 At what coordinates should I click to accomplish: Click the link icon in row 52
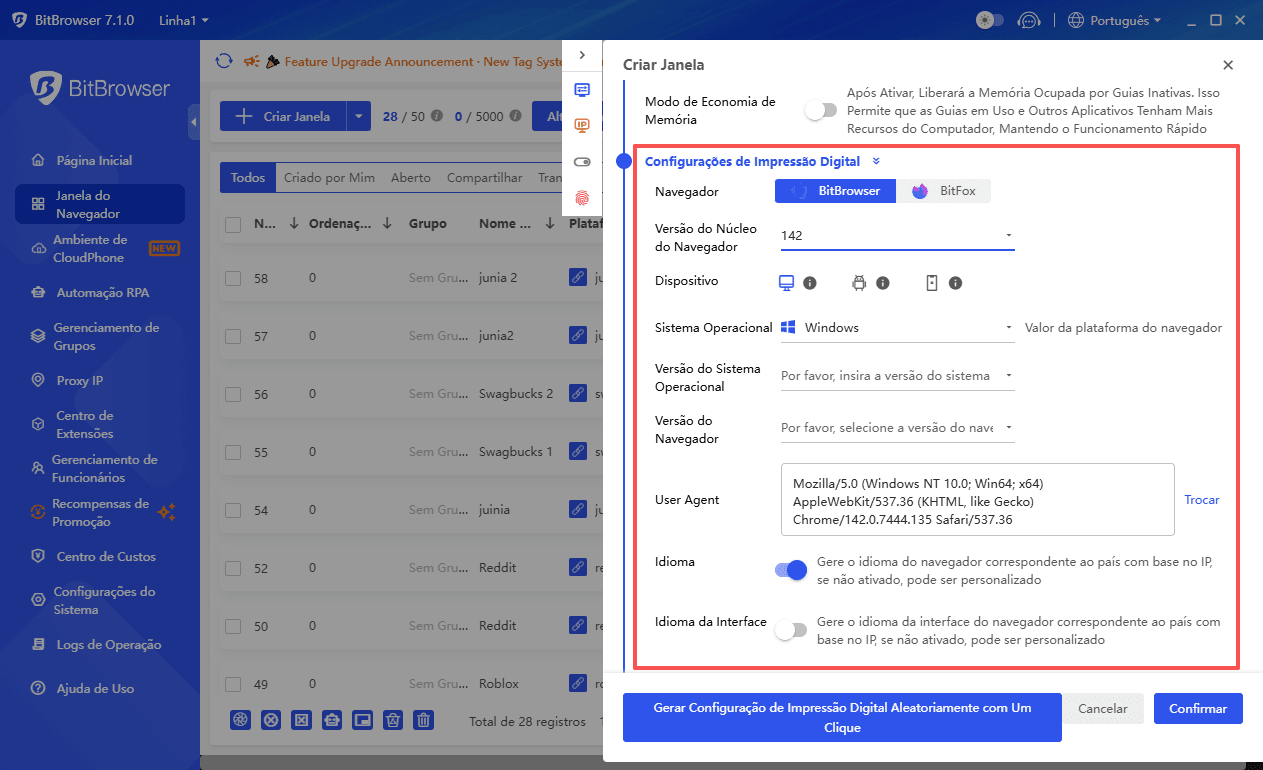click(x=578, y=567)
